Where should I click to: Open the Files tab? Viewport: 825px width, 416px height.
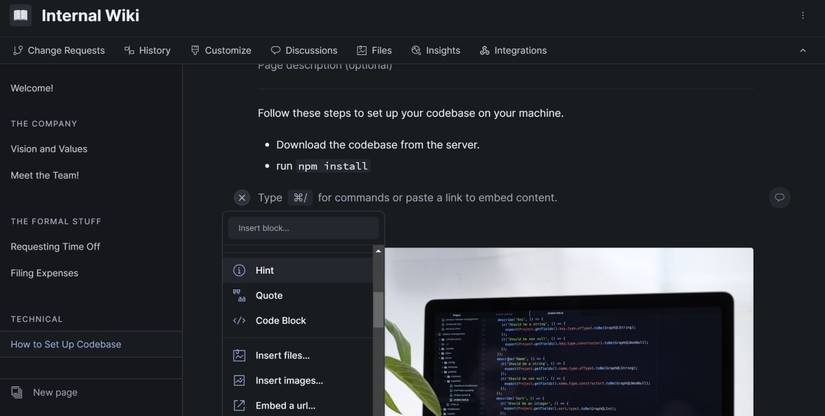pyautogui.click(x=374, y=50)
